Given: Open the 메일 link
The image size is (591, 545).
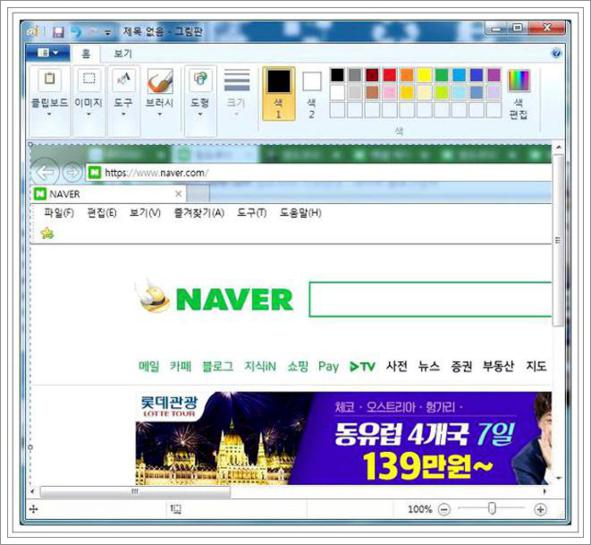Looking at the screenshot, I should 149,366.
